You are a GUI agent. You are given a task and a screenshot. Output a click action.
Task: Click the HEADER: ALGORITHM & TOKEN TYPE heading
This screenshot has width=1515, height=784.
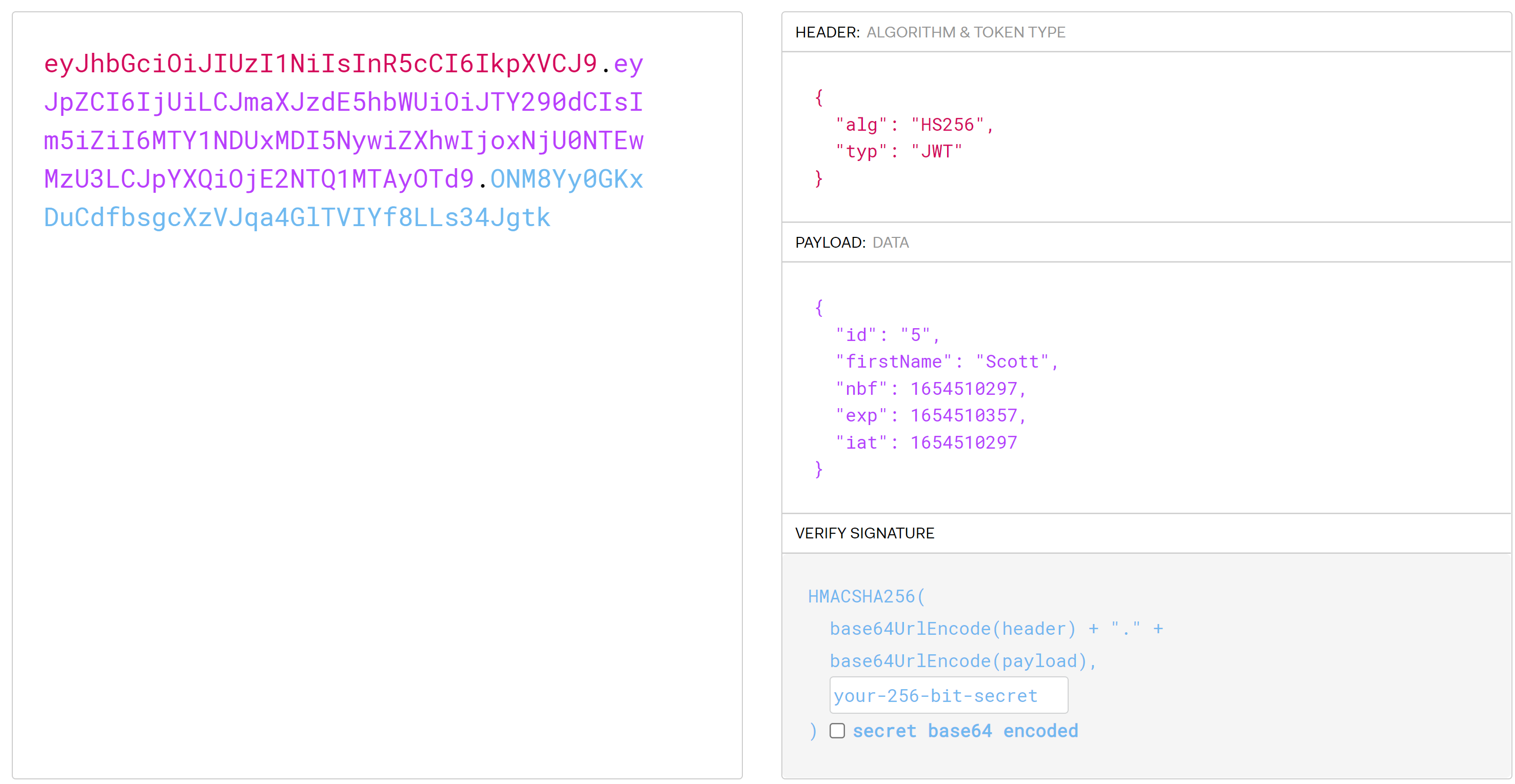(930, 32)
